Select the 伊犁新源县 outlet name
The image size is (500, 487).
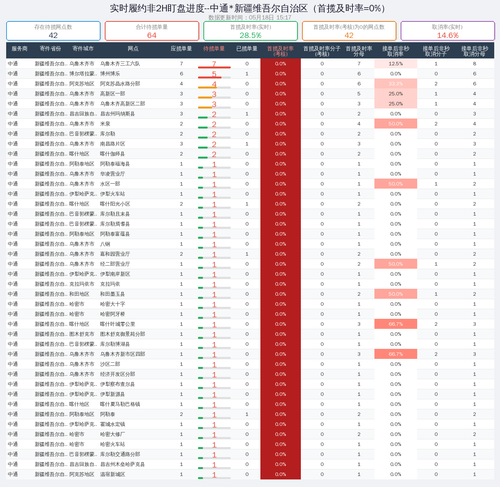(112, 394)
